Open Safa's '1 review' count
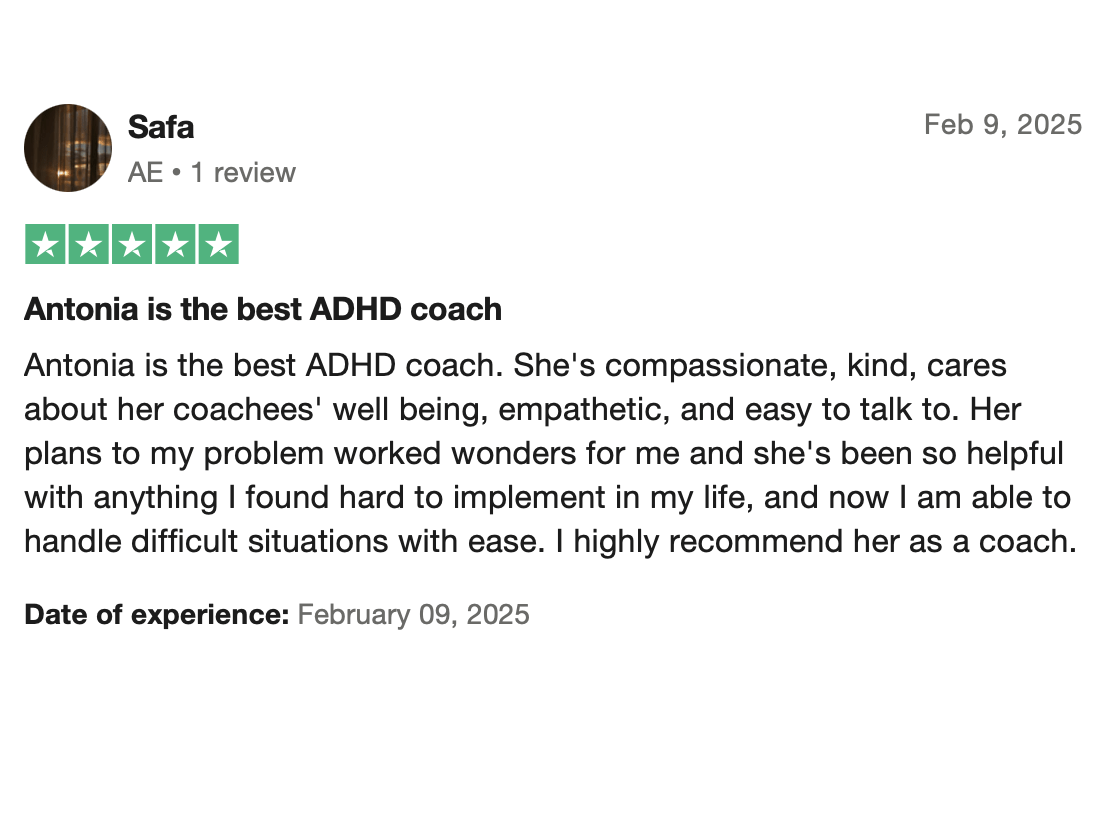This screenshot has height=820, width=1096. pos(243,172)
